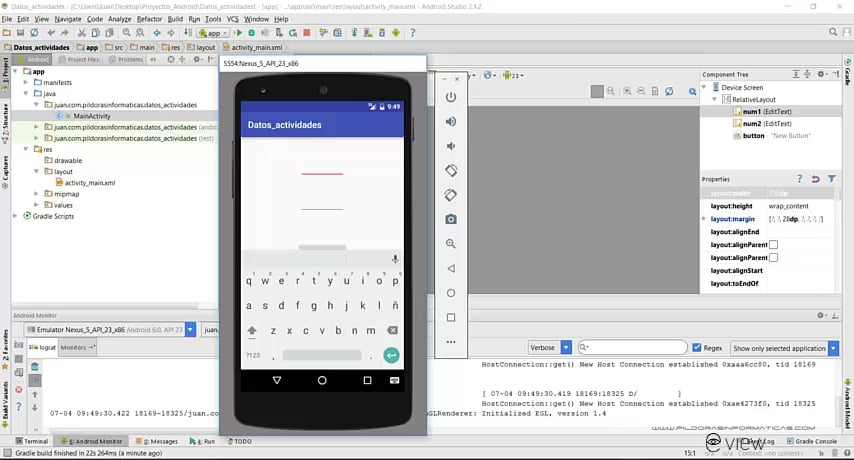854x460 pixels.
Task: Collapse the java folder in project tree
Action: tap(26, 94)
